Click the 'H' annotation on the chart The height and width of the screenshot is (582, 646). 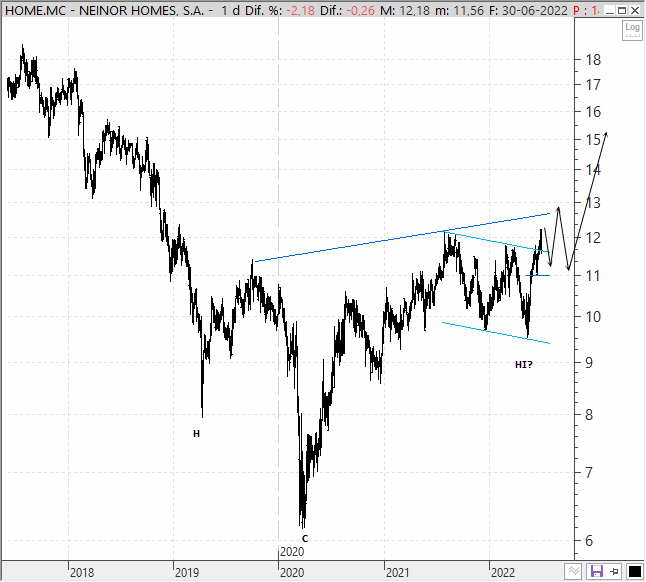(x=197, y=434)
